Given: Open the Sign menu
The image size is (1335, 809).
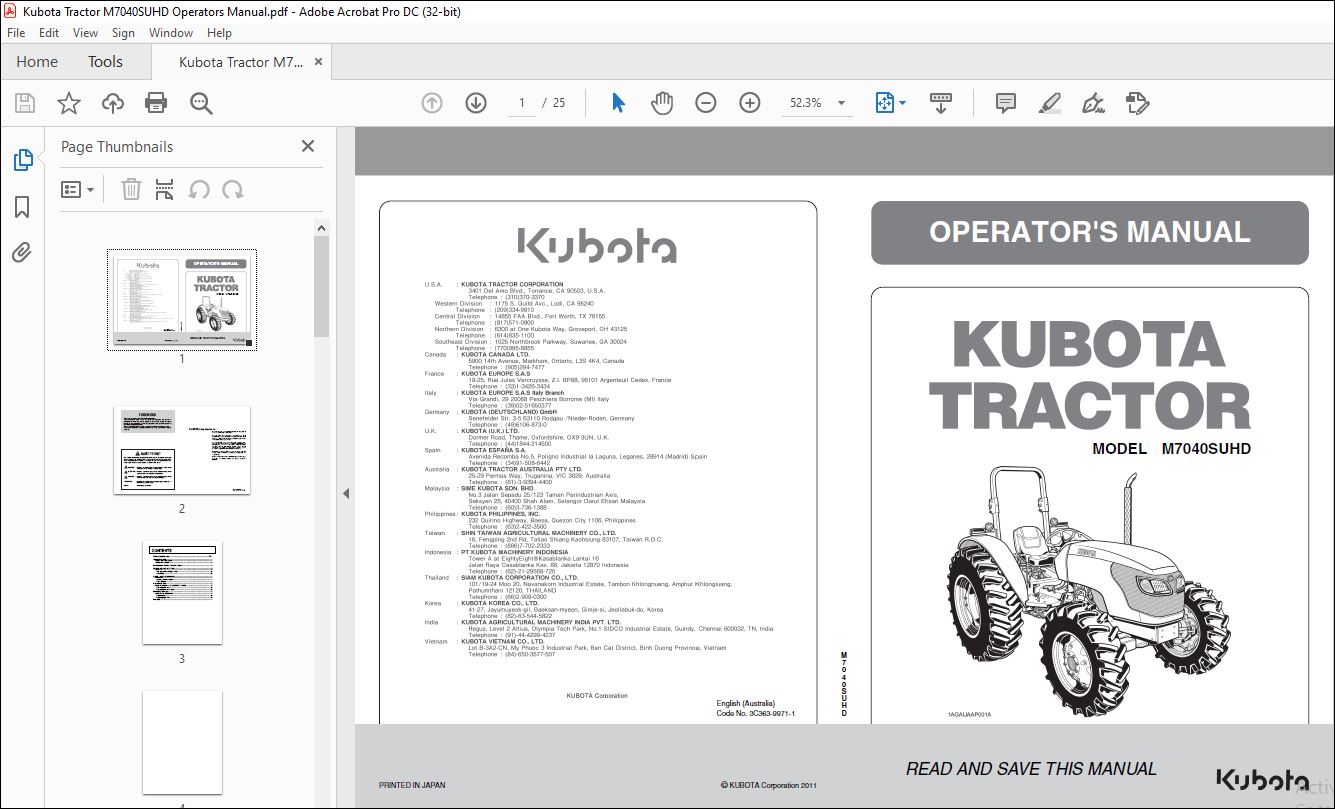Looking at the screenshot, I should pyautogui.click(x=123, y=33).
